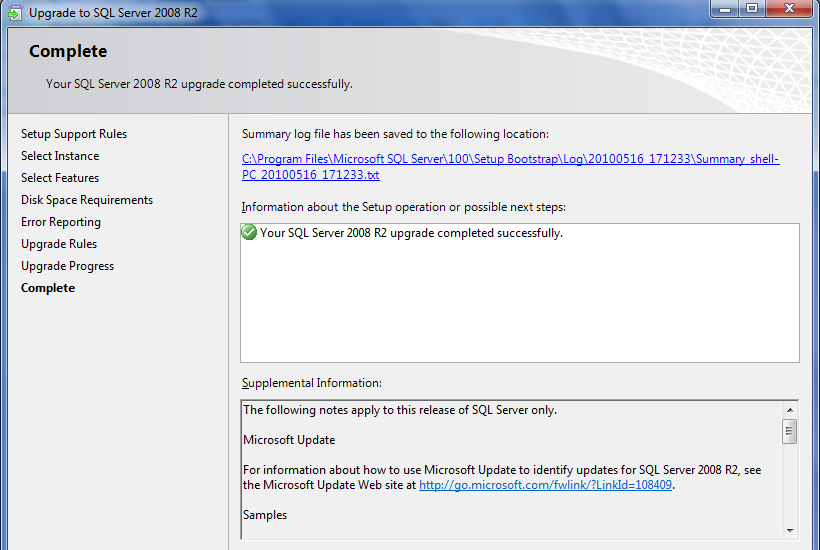Screen dimensions: 820x550
Task: Click the Complete page heading
Action: tap(68, 51)
